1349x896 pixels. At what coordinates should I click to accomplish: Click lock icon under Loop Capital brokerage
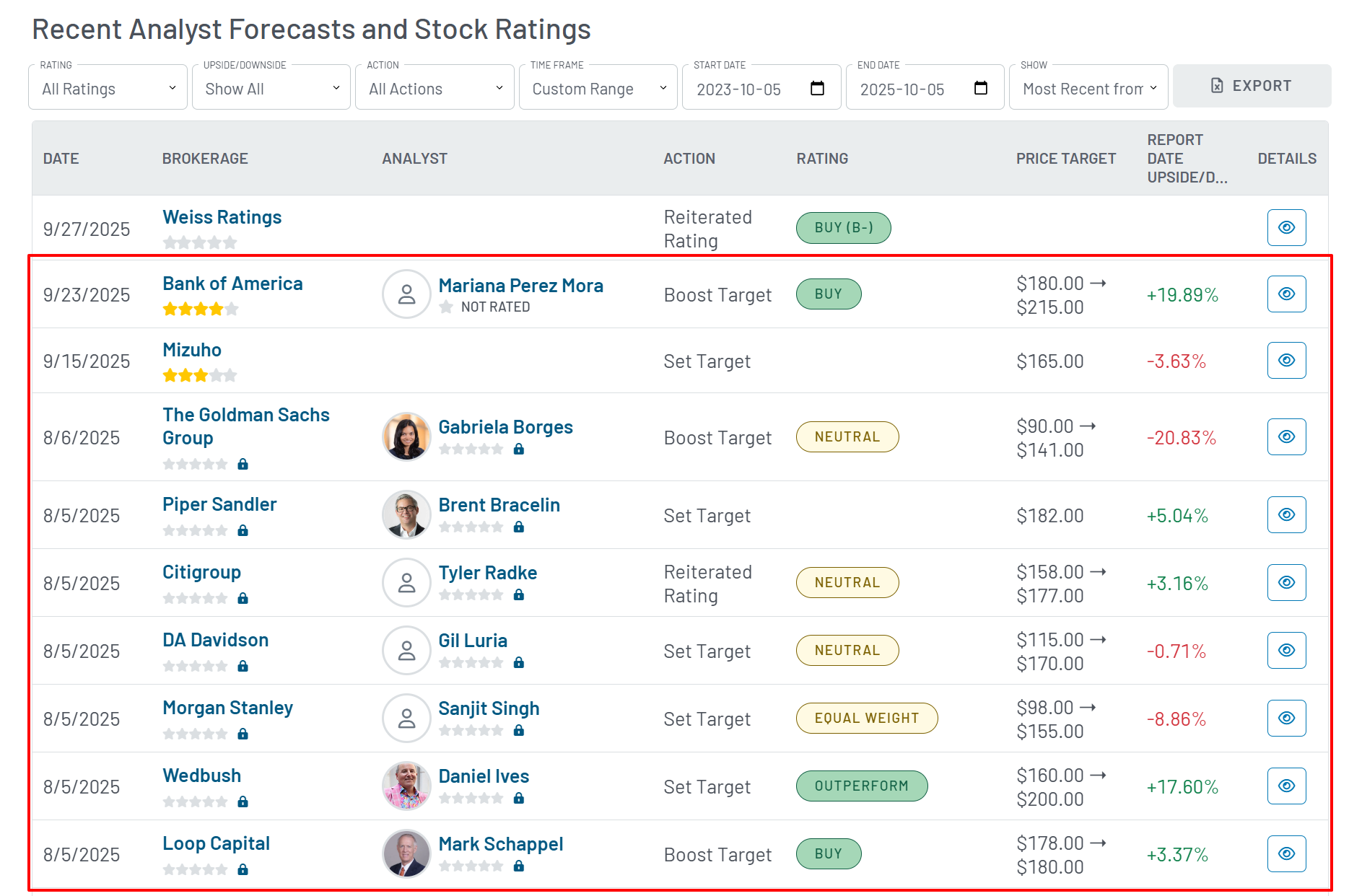(x=243, y=869)
